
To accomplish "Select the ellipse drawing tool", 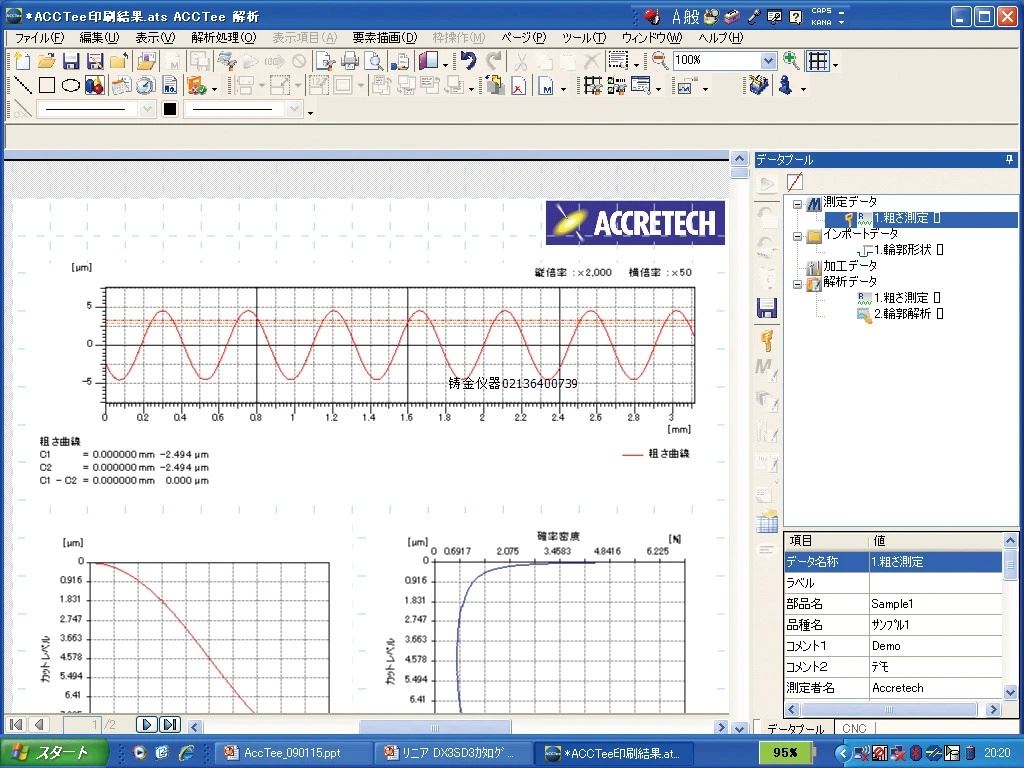I will [71, 86].
